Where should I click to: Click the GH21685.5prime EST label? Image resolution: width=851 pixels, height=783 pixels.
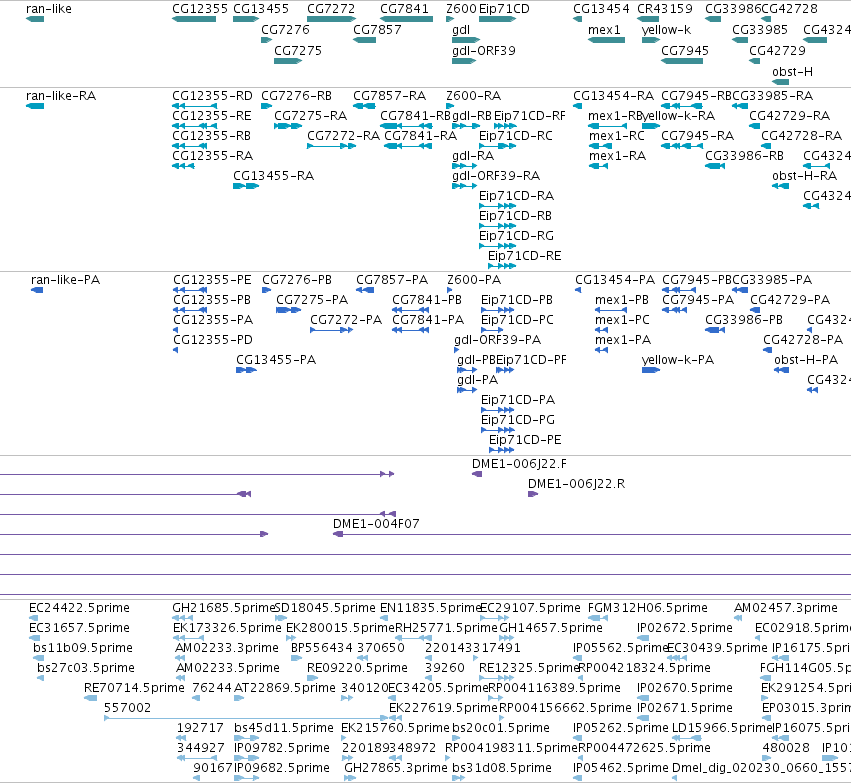coord(224,608)
